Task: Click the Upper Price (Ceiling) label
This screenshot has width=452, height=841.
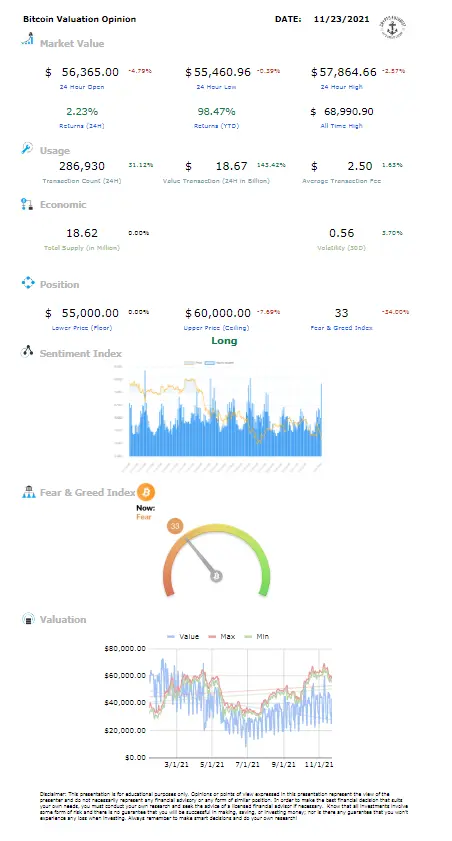Action: (x=216, y=327)
